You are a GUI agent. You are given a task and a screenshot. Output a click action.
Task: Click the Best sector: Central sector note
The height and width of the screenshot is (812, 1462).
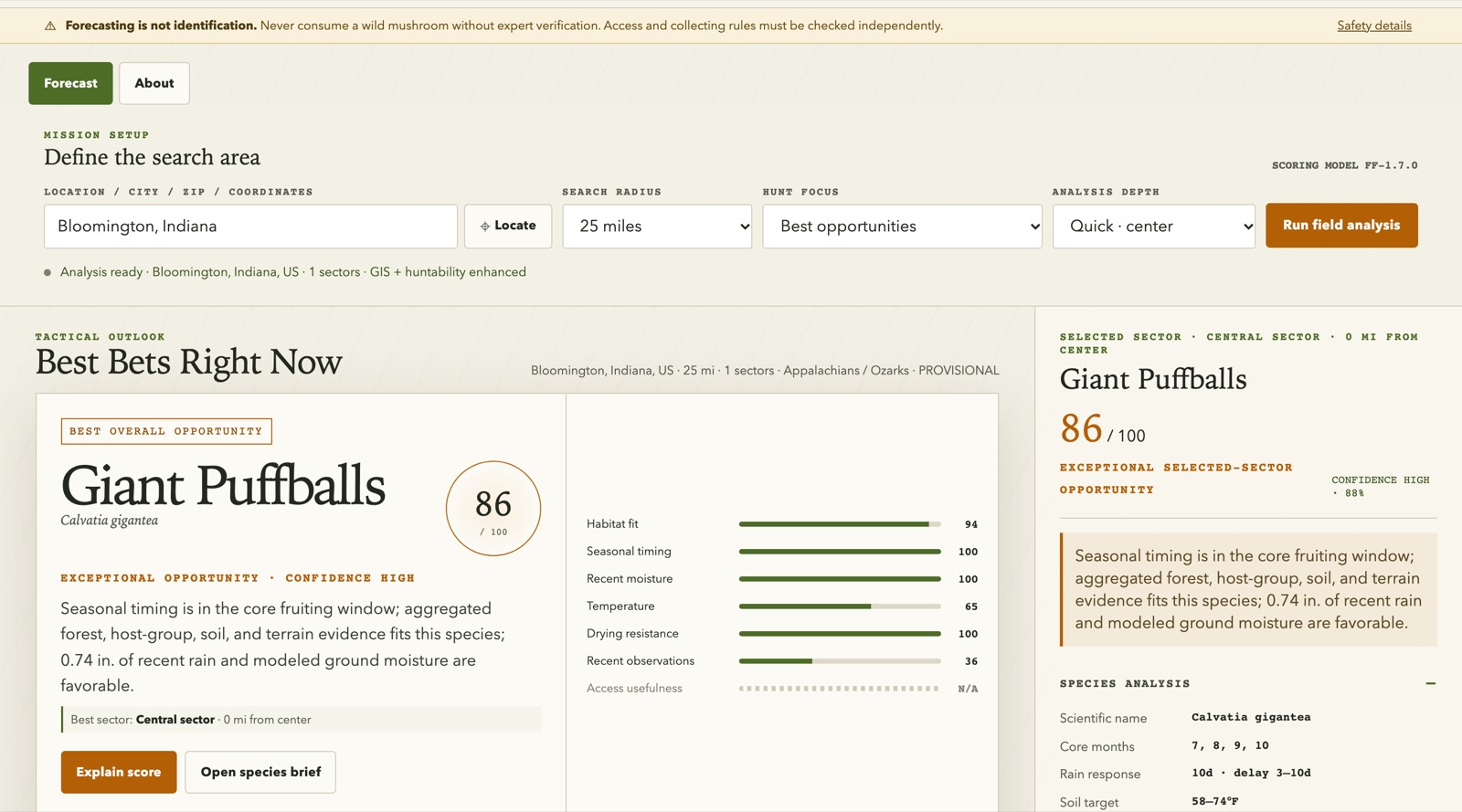(x=302, y=720)
